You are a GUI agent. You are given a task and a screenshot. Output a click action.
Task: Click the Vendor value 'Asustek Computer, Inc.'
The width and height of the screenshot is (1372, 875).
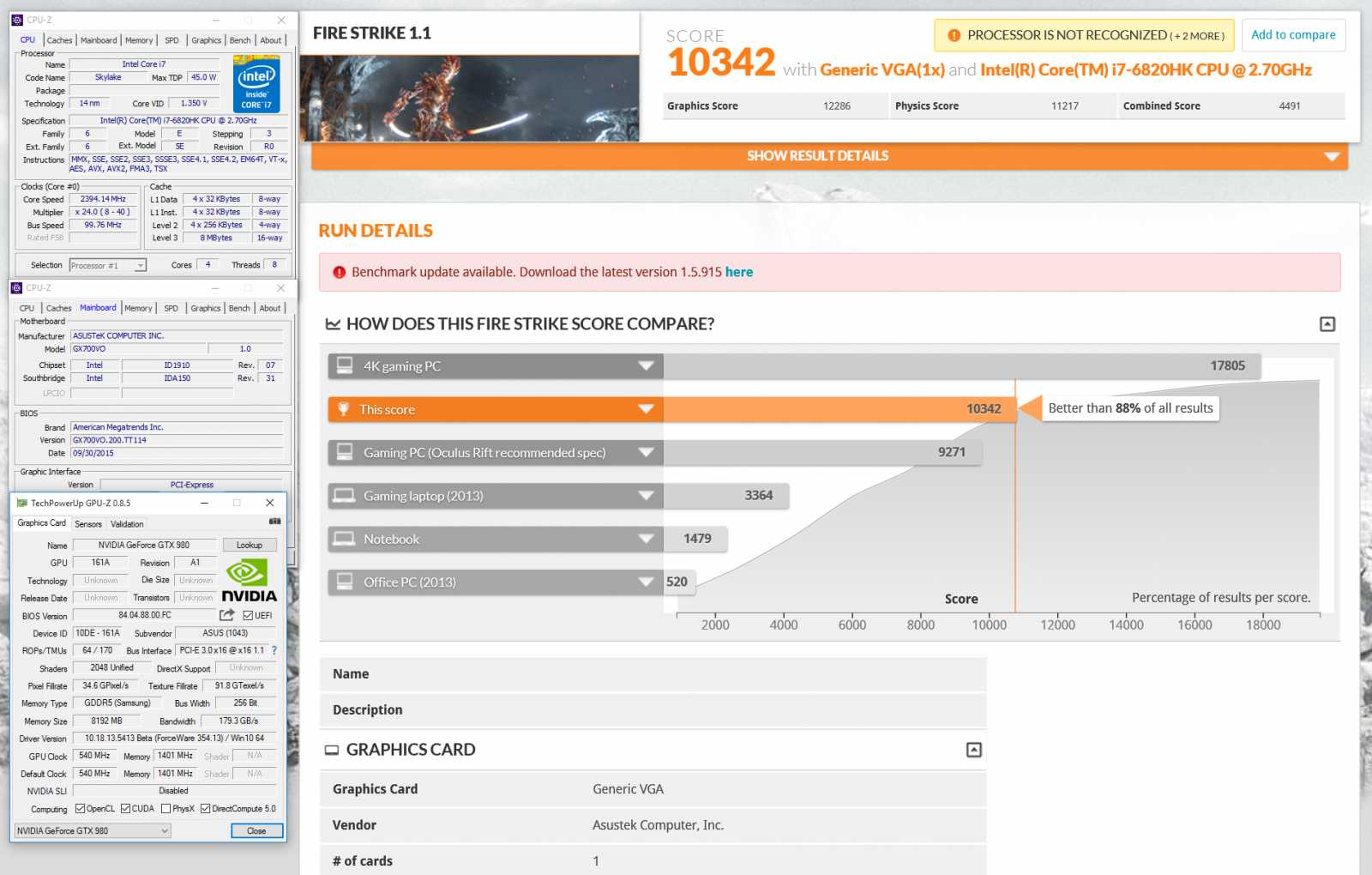tap(658, 825)
